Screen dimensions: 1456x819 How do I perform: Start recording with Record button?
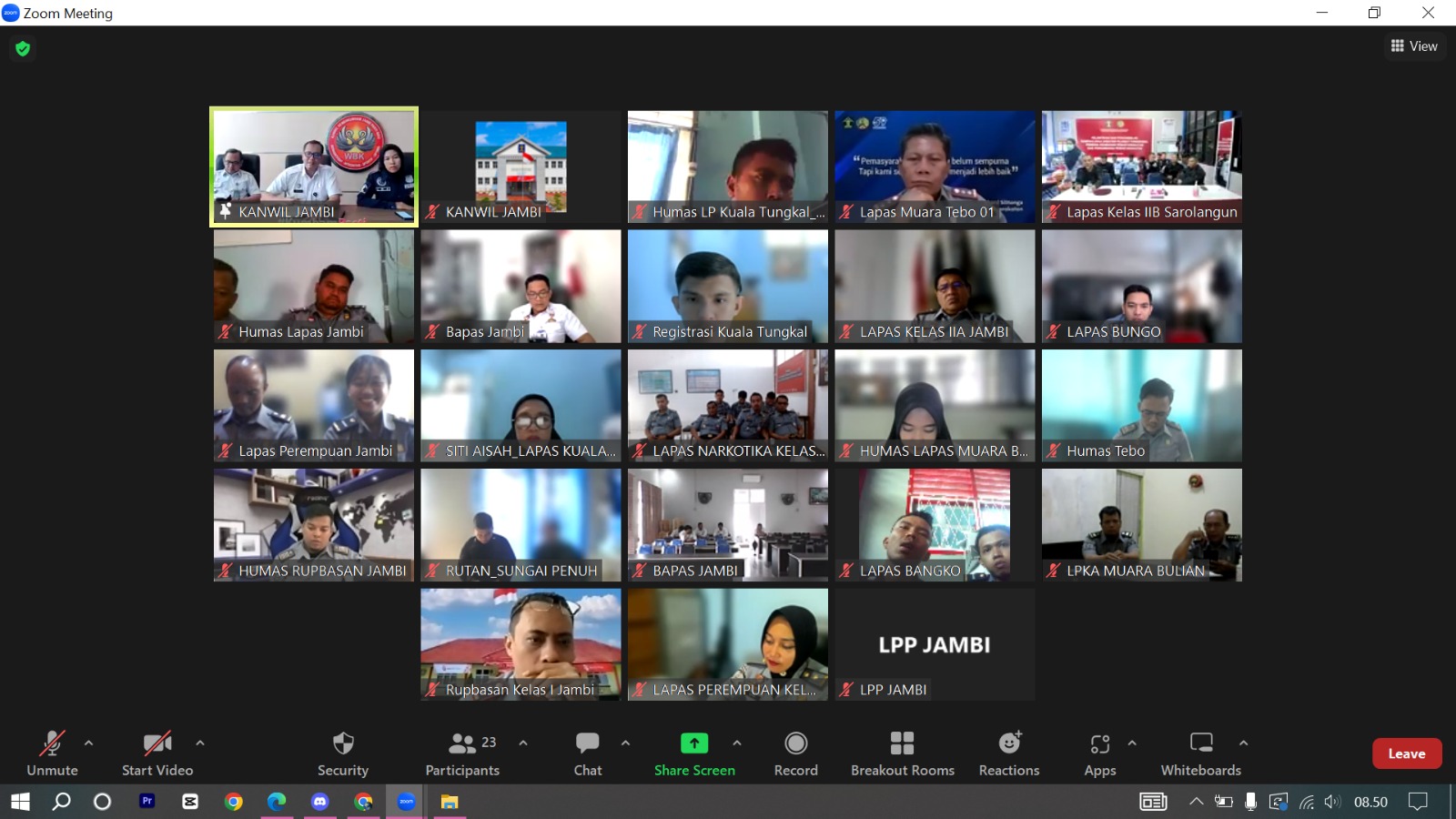[x=796, y=753]
